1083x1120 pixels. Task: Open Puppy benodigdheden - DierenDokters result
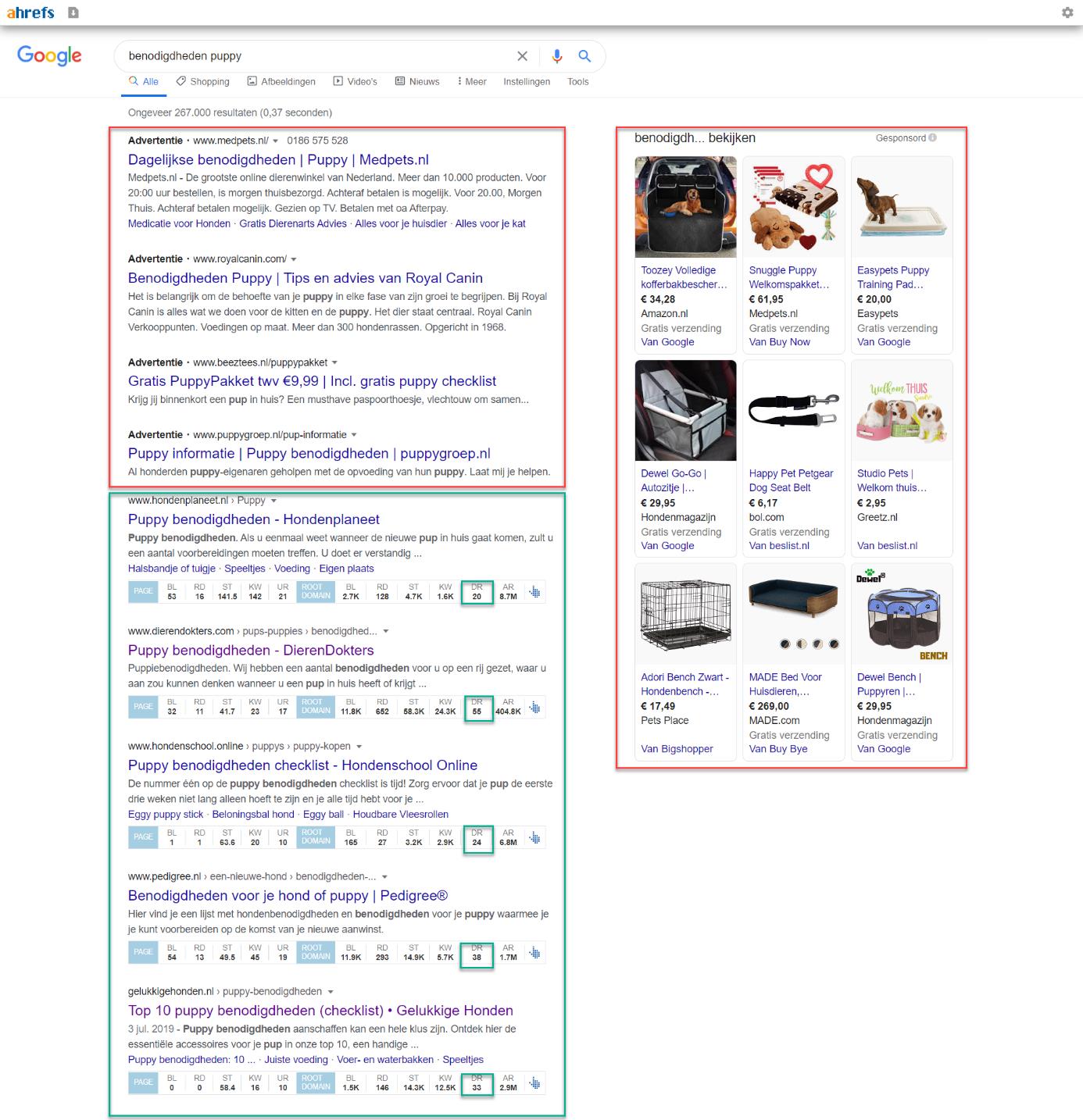pos(251,651)
